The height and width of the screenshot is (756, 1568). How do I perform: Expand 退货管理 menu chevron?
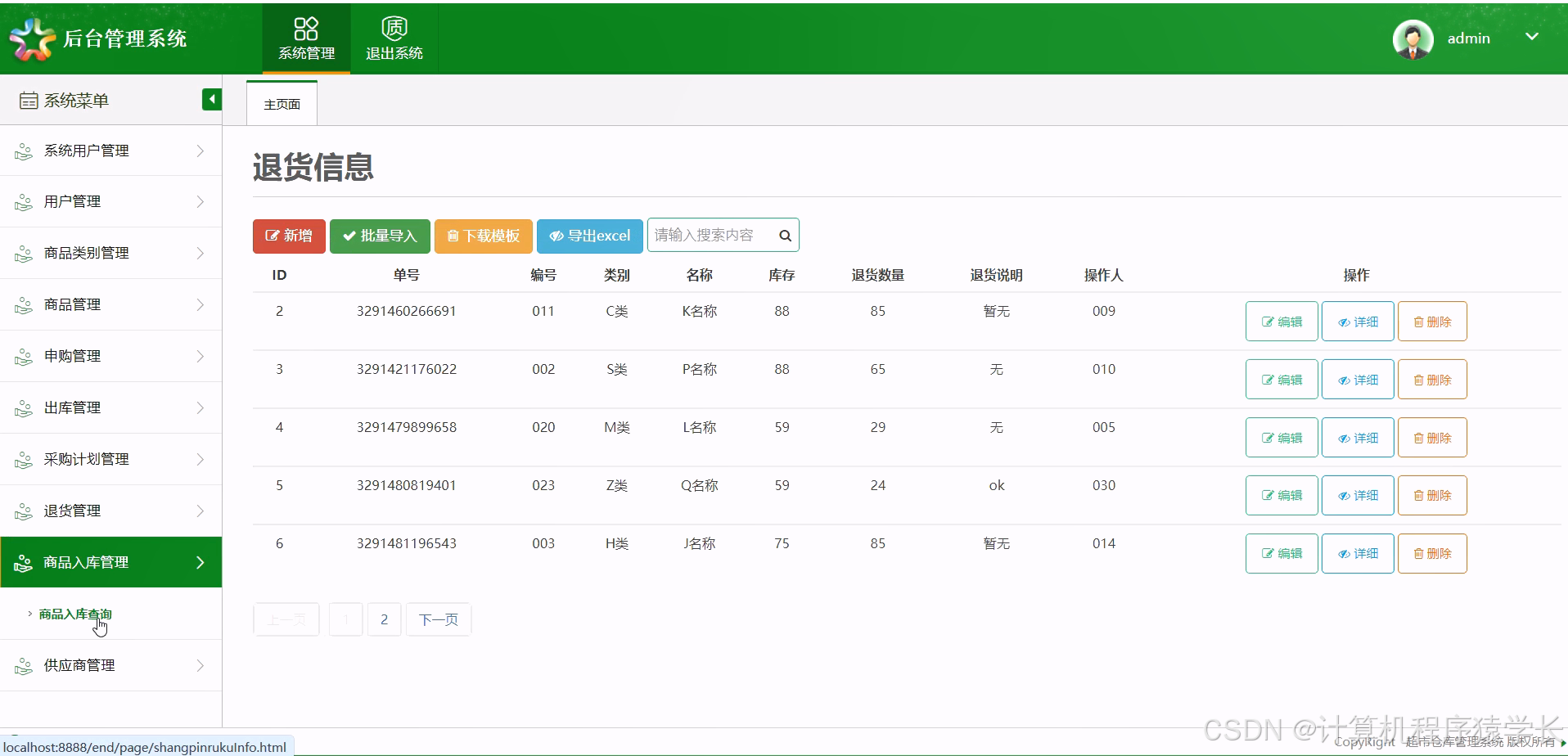coord(201,511)
